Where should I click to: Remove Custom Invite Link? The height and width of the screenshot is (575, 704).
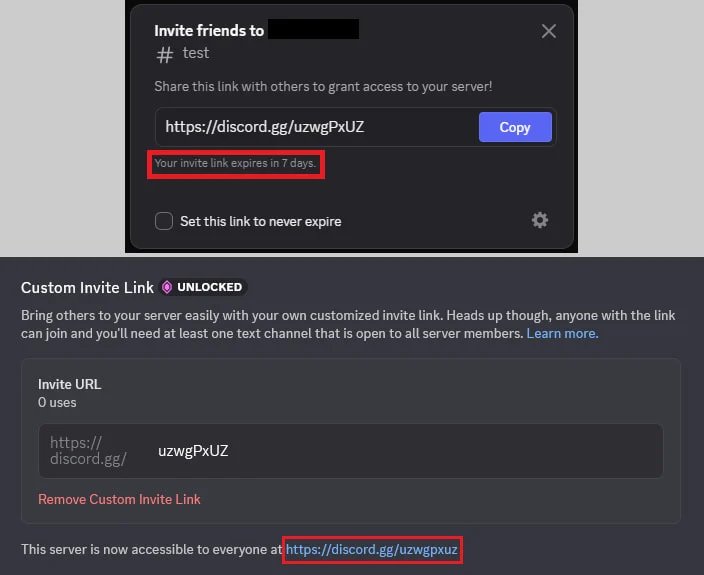119,499
